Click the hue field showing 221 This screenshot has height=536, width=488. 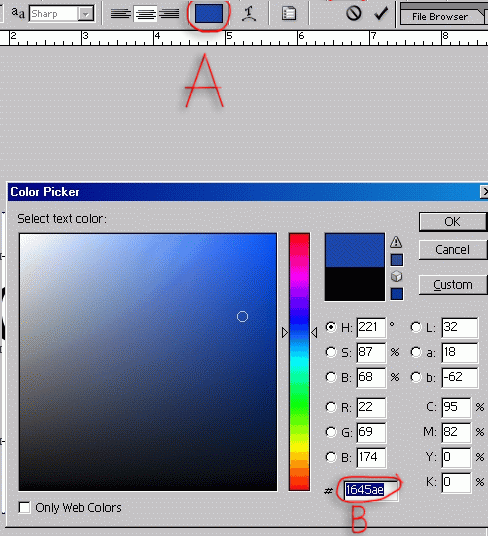371,327
